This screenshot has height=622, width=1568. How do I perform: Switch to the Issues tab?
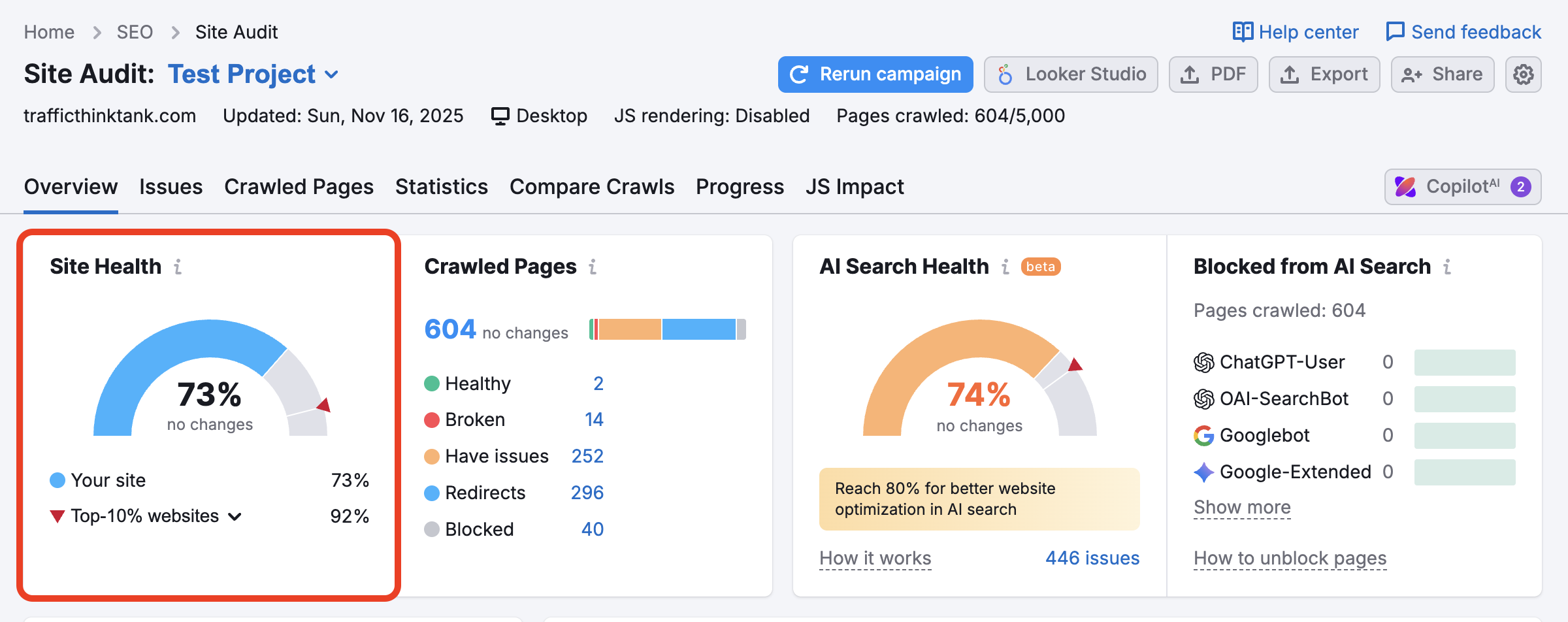171,187
